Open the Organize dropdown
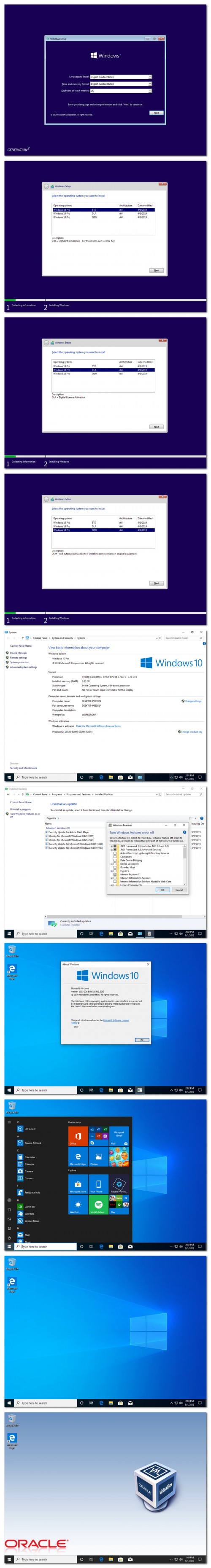This screenshot has height=1568, width=211. pyautogui.click(x=52, y=819)
